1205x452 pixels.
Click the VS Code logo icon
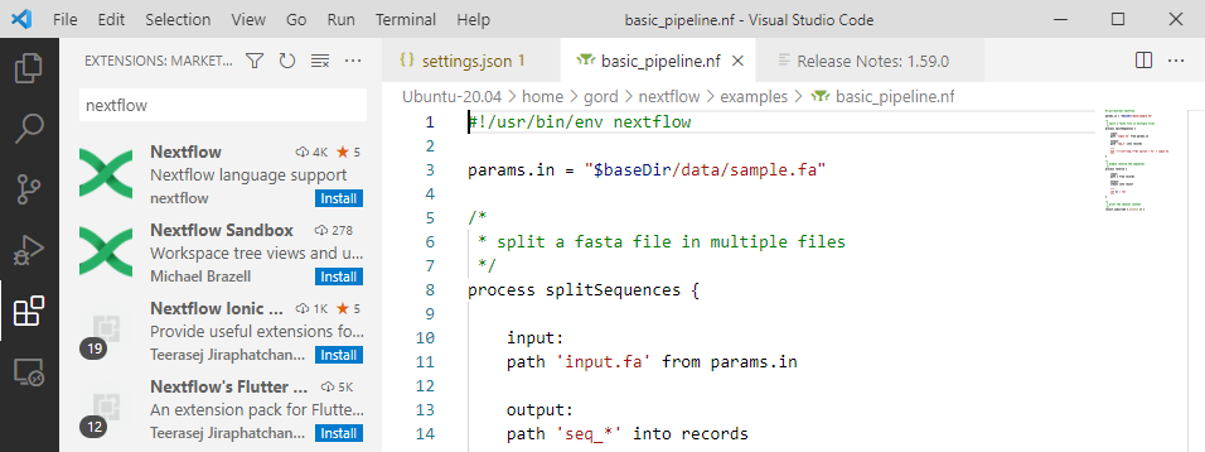(22, 19)
